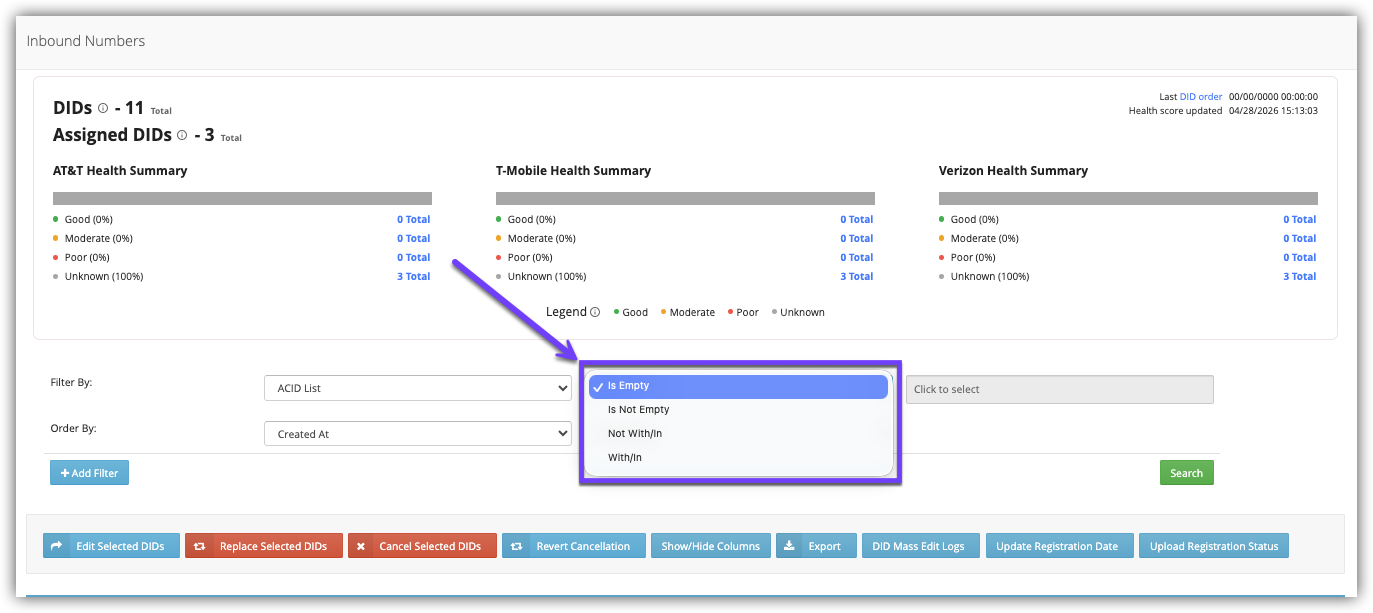
Task: Click the Show/Hide Columns button
Action: 710,546
